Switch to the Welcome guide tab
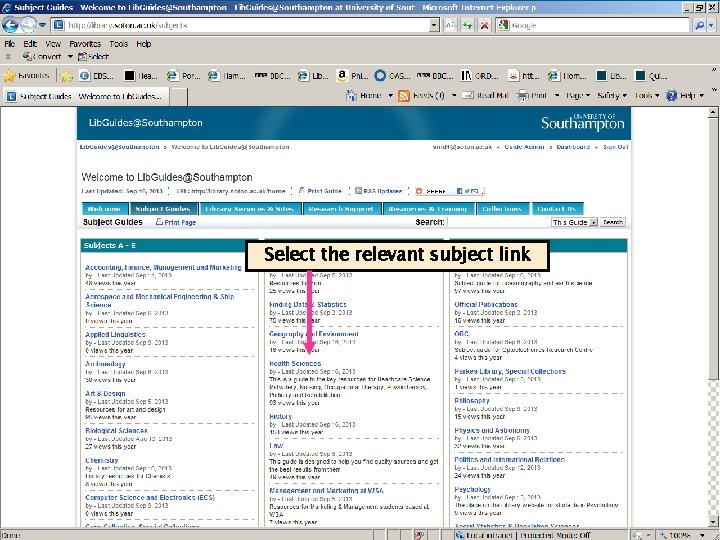This screenshot has width=720, height=540. [x=105, y=208]
